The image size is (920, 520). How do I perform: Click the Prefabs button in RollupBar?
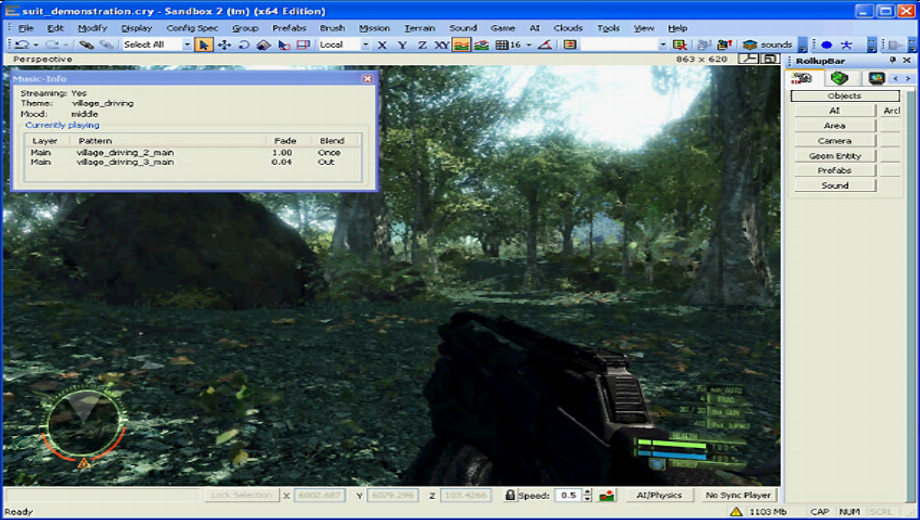tap(835, 170)
